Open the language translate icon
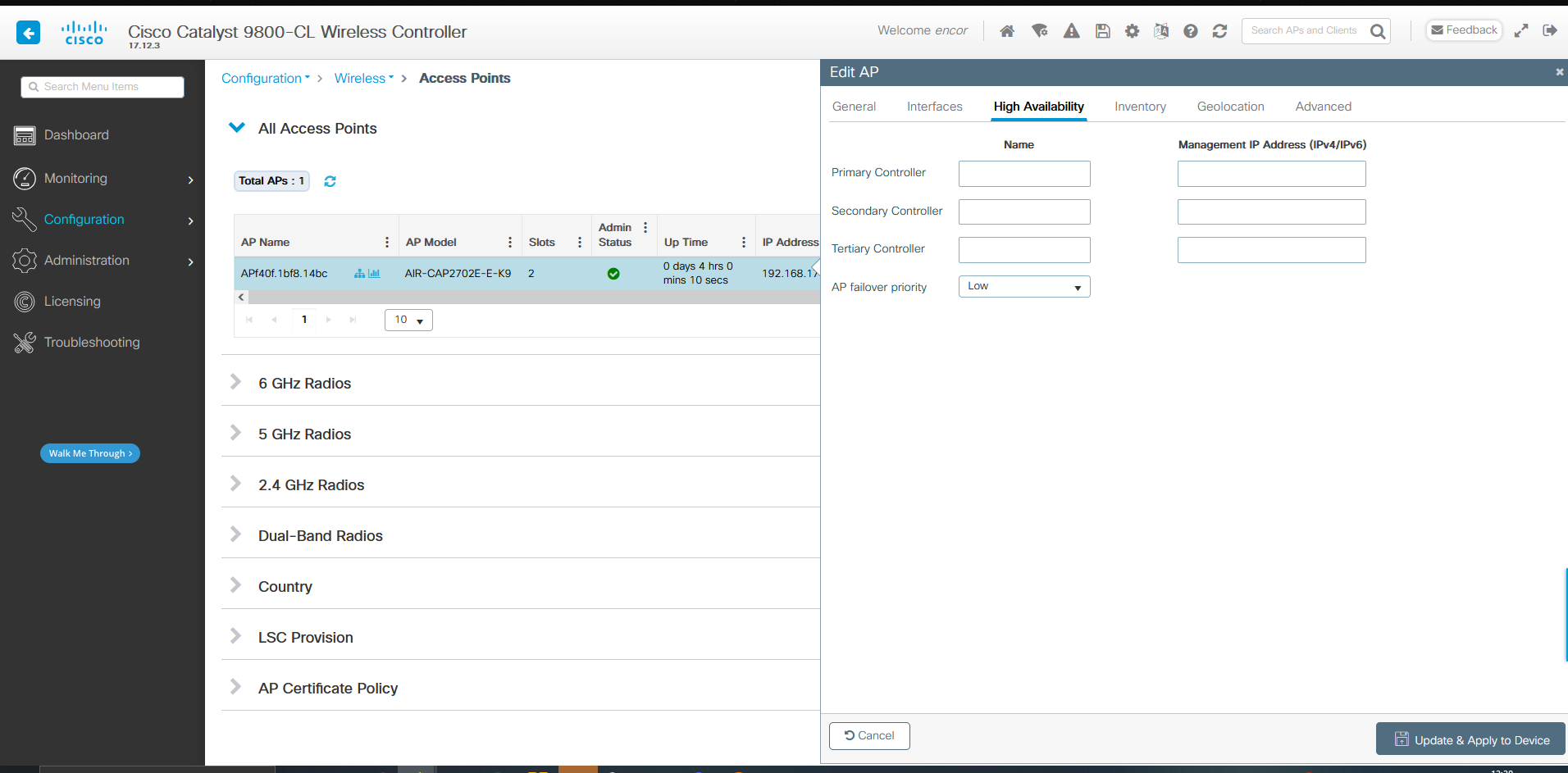 click(1161, 31)
